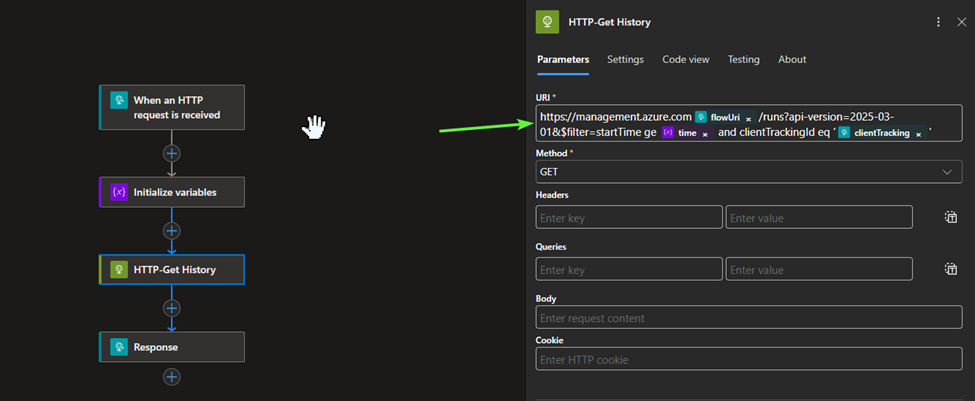Open the Initialize variables action node
Screen dimensions: 975x401
[172, 192]
